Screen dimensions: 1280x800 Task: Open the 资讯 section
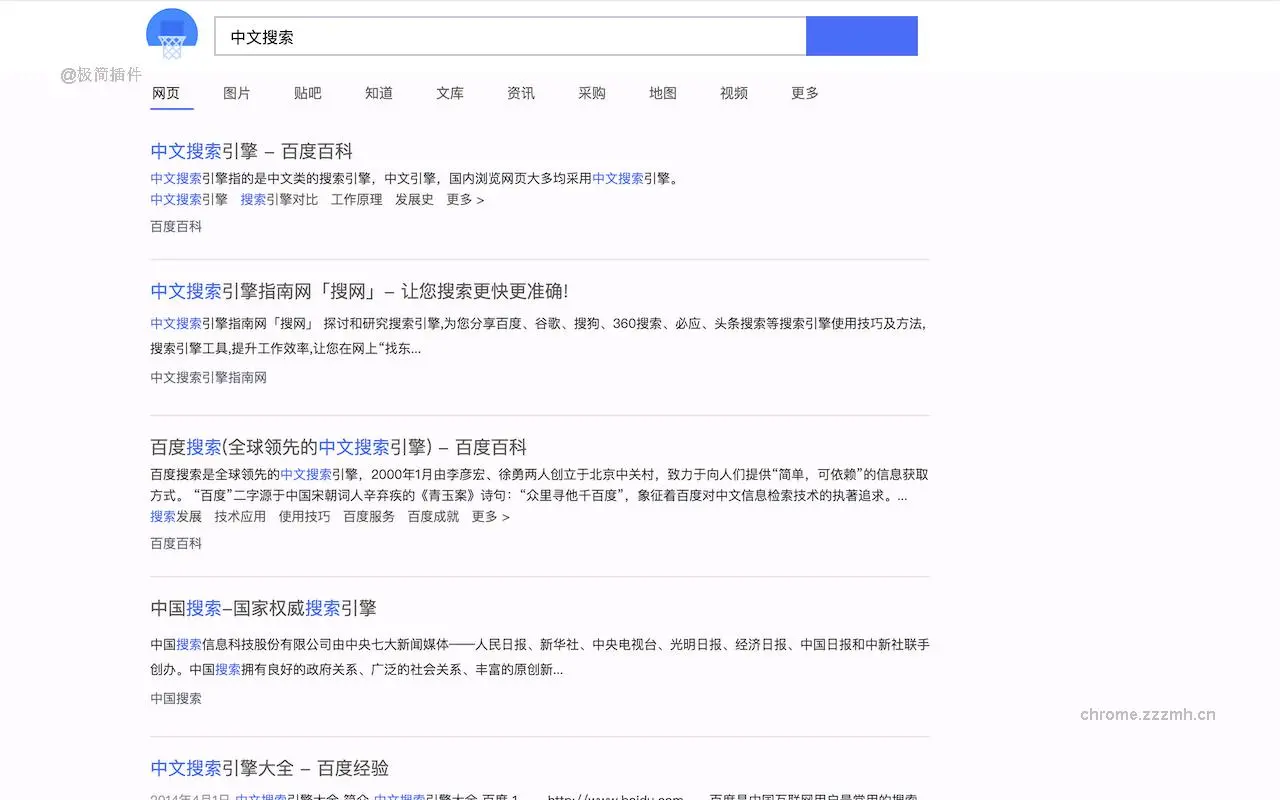[521, 93]
